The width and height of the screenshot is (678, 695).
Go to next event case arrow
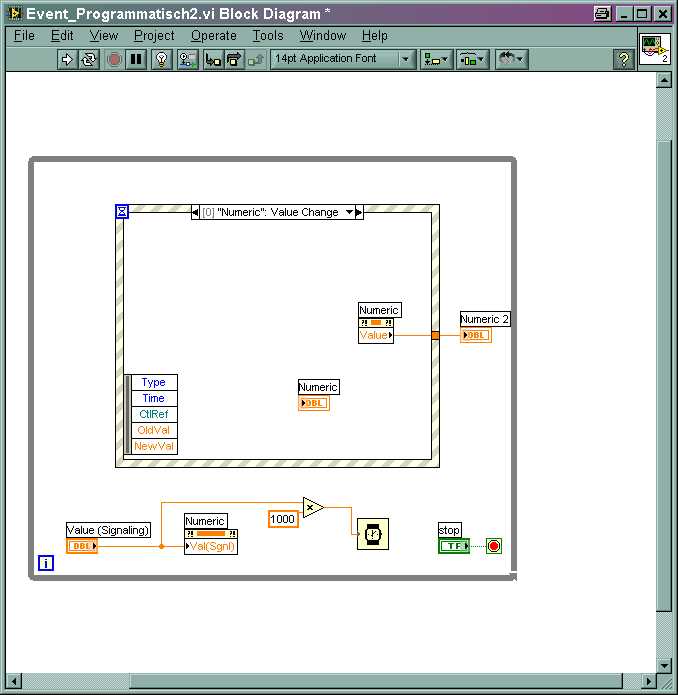pyautogui.click(x=359, y=212)
